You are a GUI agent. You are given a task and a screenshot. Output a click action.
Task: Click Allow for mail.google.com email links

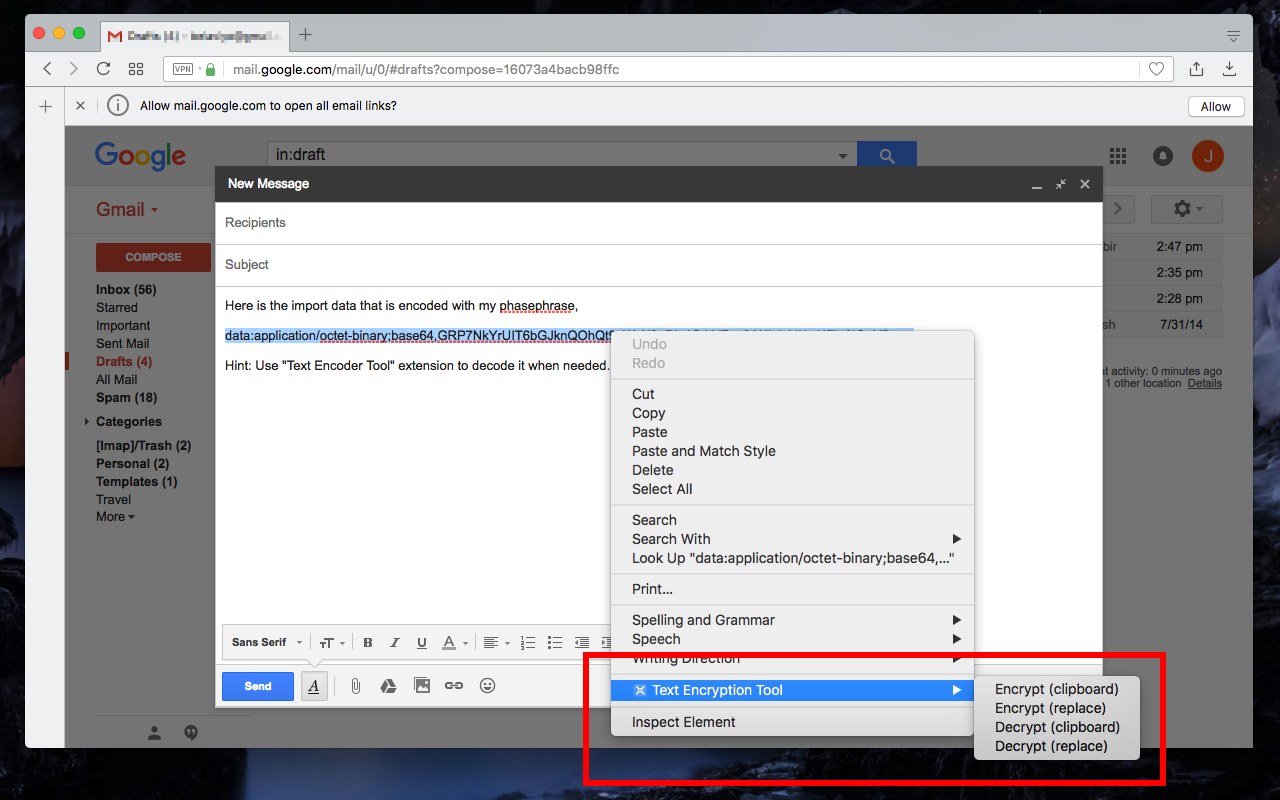(1215, 106)
